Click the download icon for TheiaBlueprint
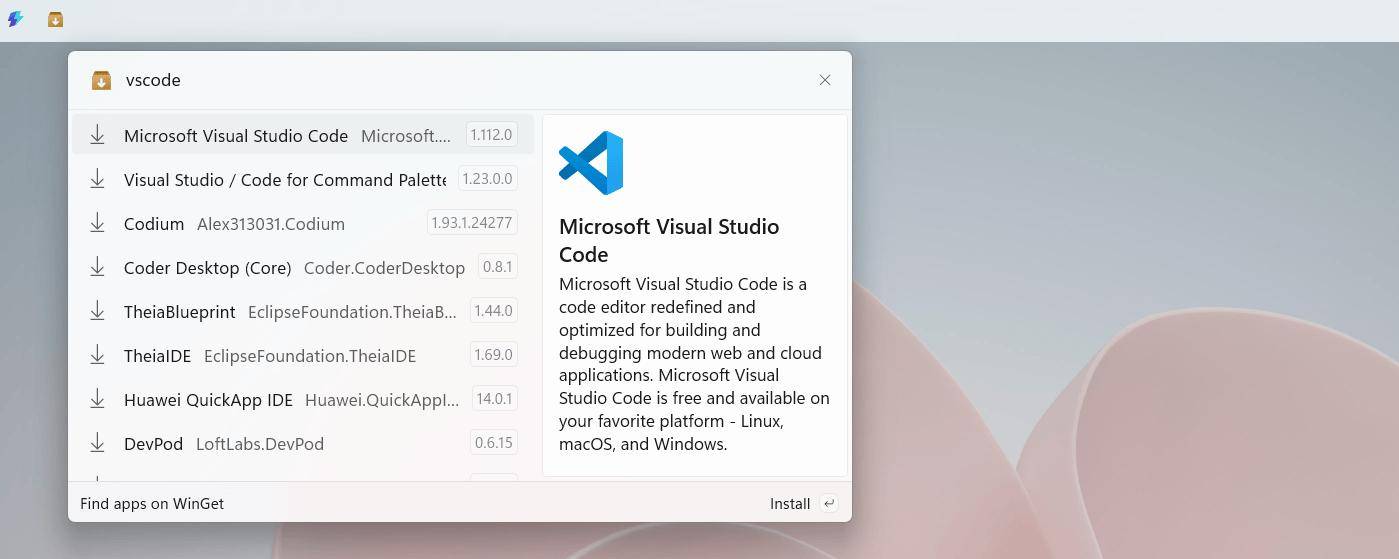This screenshot has width=1399, height=559. point(97,311)
